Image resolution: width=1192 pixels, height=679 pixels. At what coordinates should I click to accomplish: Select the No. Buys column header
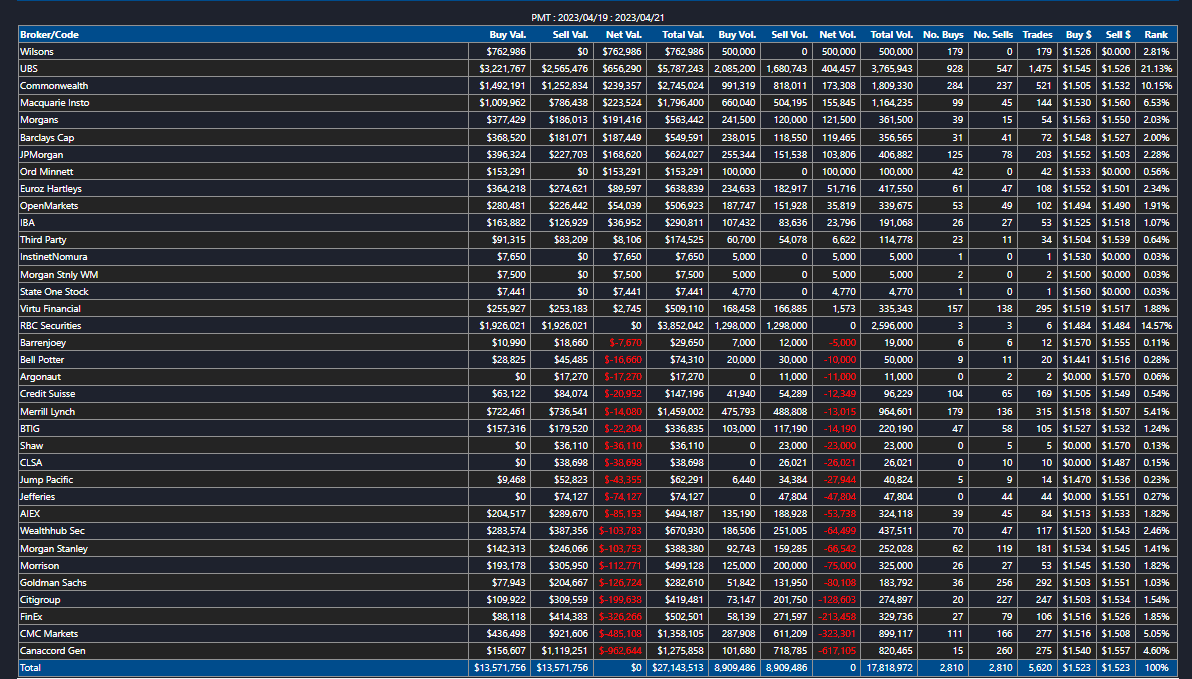pyautogui.click(x=943, y=35)
